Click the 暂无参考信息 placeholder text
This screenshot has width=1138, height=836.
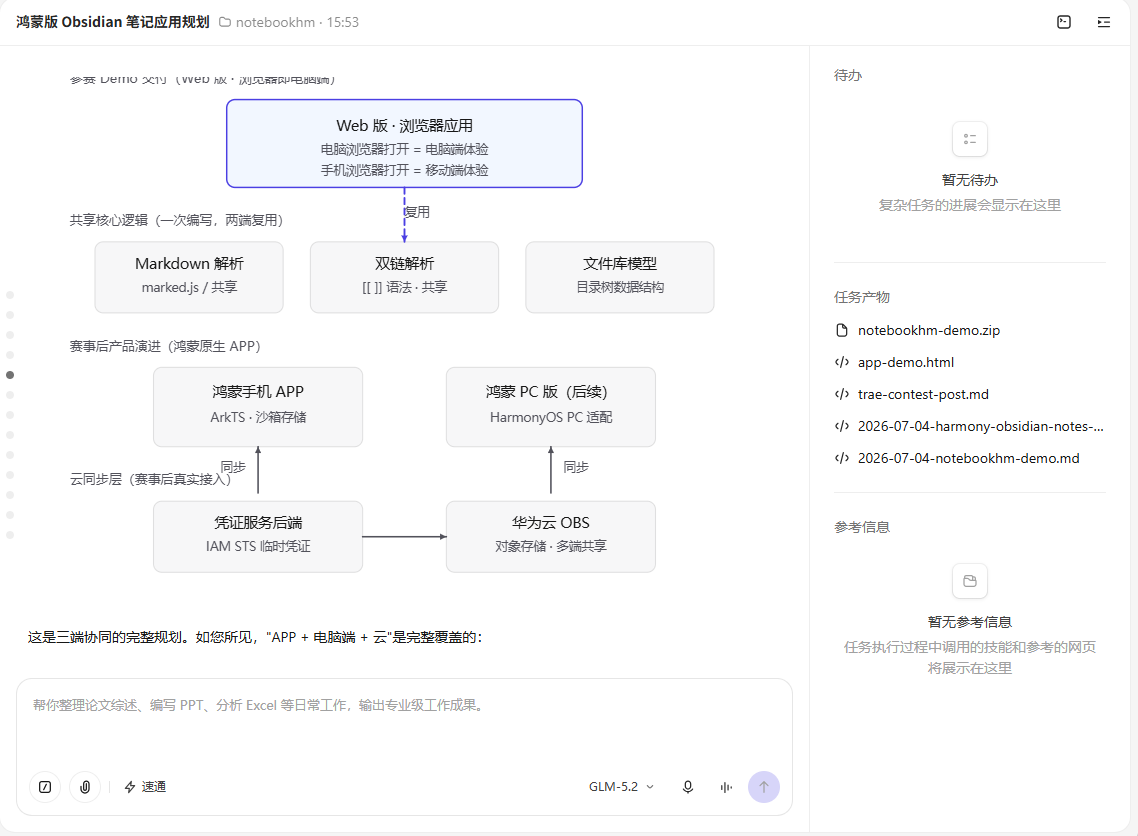point(970,622)
